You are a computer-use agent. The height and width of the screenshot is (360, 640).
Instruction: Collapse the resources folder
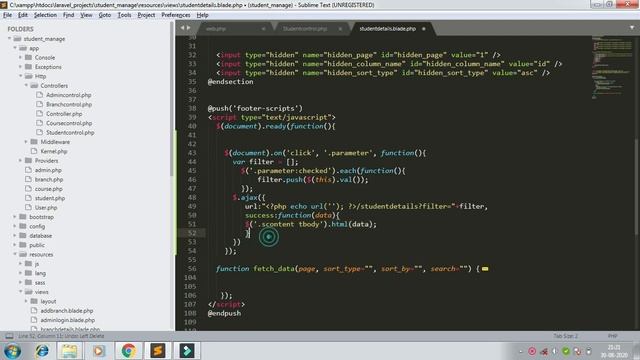[x=15, y=255]
